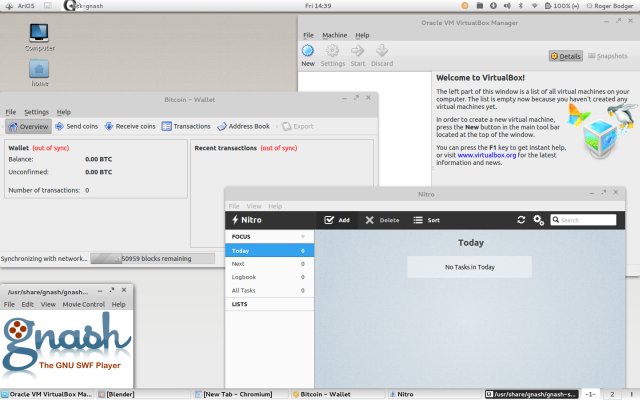
Task: Click the volume icon in top panel
Action: tap(507, 6)
